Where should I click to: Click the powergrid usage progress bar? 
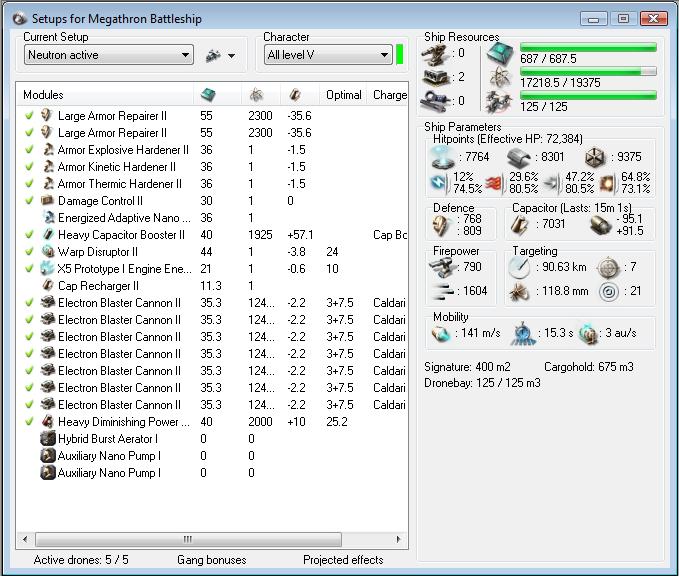tap(588, 71)
